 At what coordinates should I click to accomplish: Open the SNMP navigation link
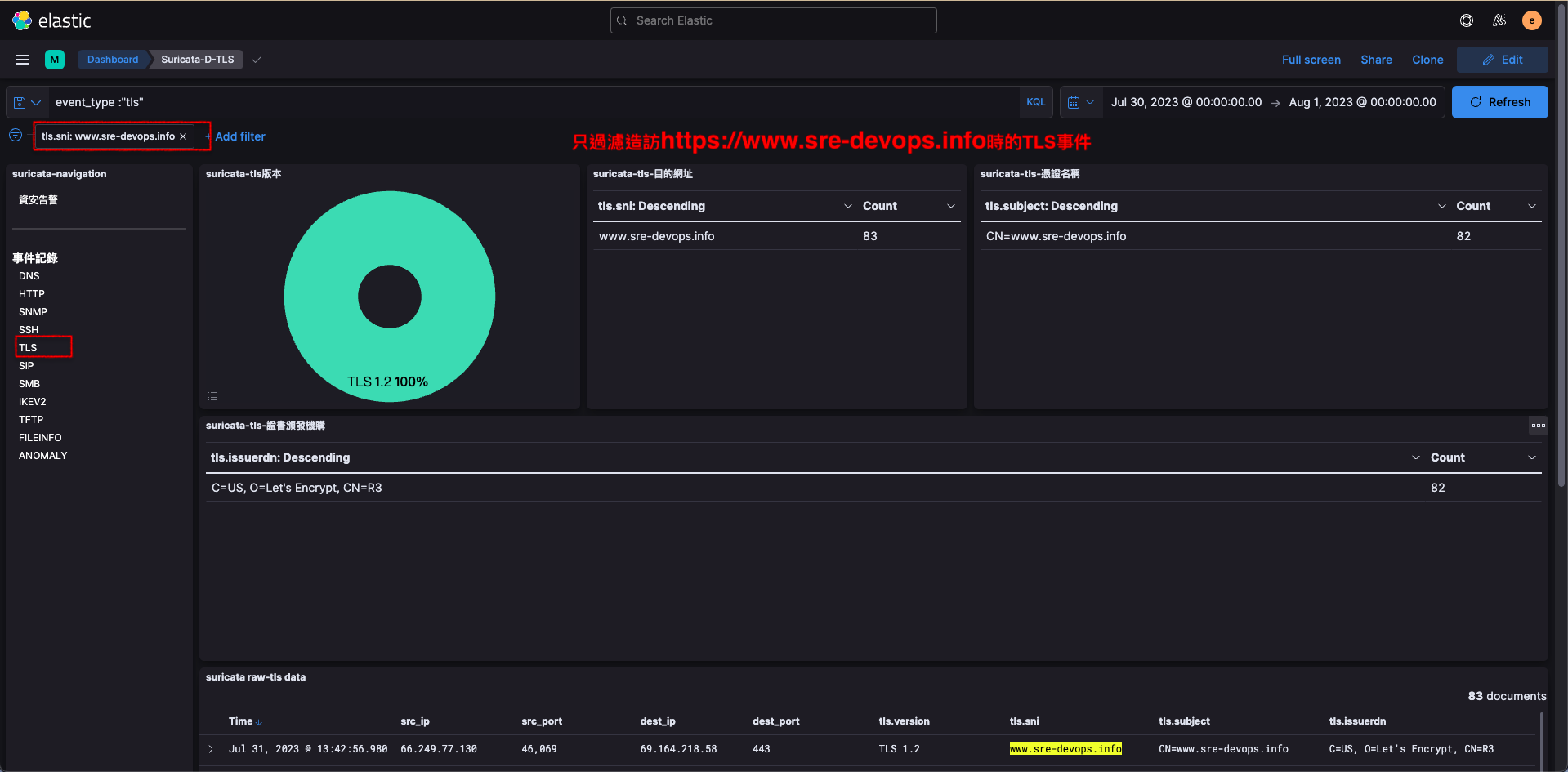[33, 312]
